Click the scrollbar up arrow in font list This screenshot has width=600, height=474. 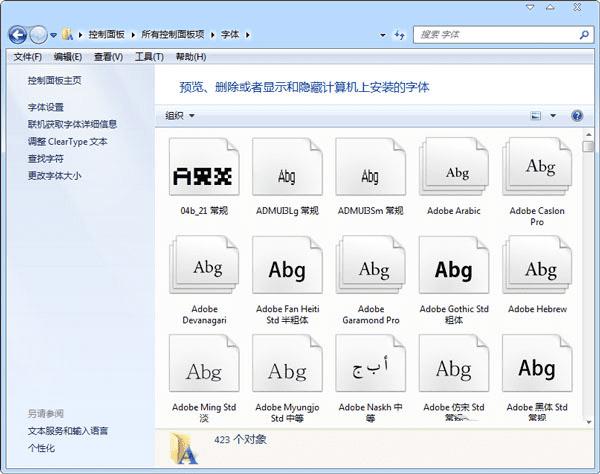(589, 135)
